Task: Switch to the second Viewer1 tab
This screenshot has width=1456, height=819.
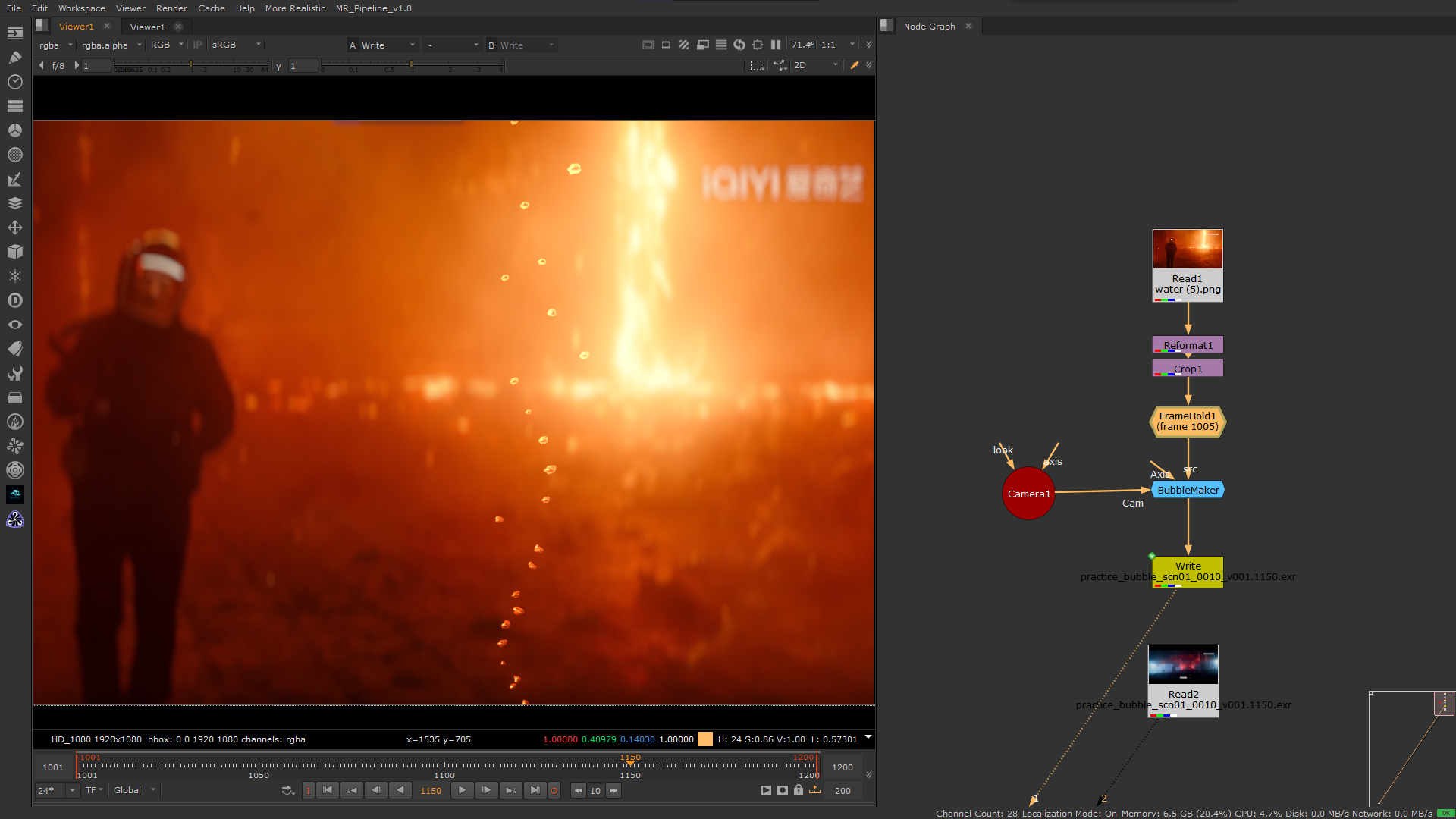Action: click(147, 27)
